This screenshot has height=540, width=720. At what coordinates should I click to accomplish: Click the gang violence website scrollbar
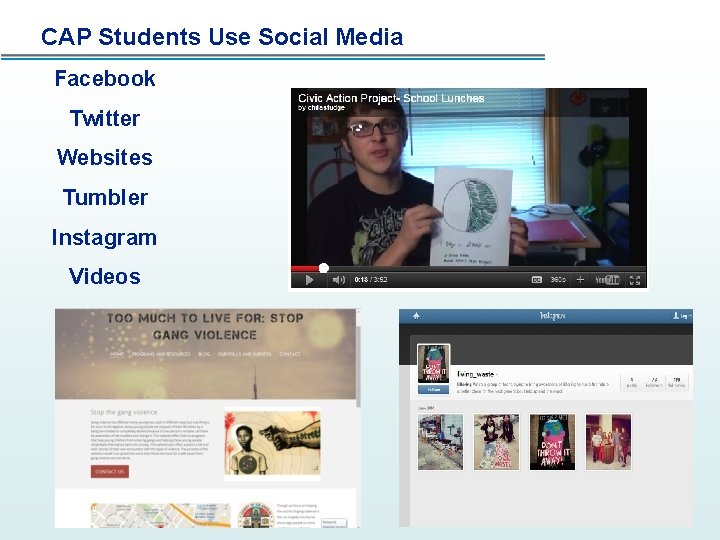pos(358,366)
